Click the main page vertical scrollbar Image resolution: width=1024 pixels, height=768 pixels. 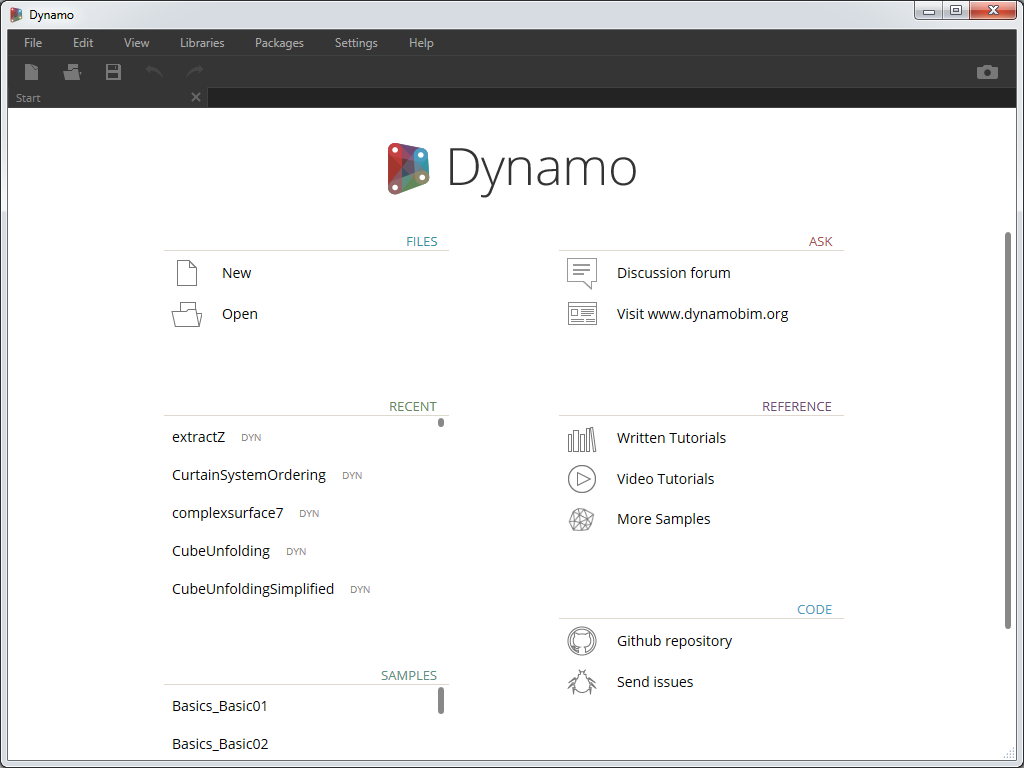(x=1008, y=431)
